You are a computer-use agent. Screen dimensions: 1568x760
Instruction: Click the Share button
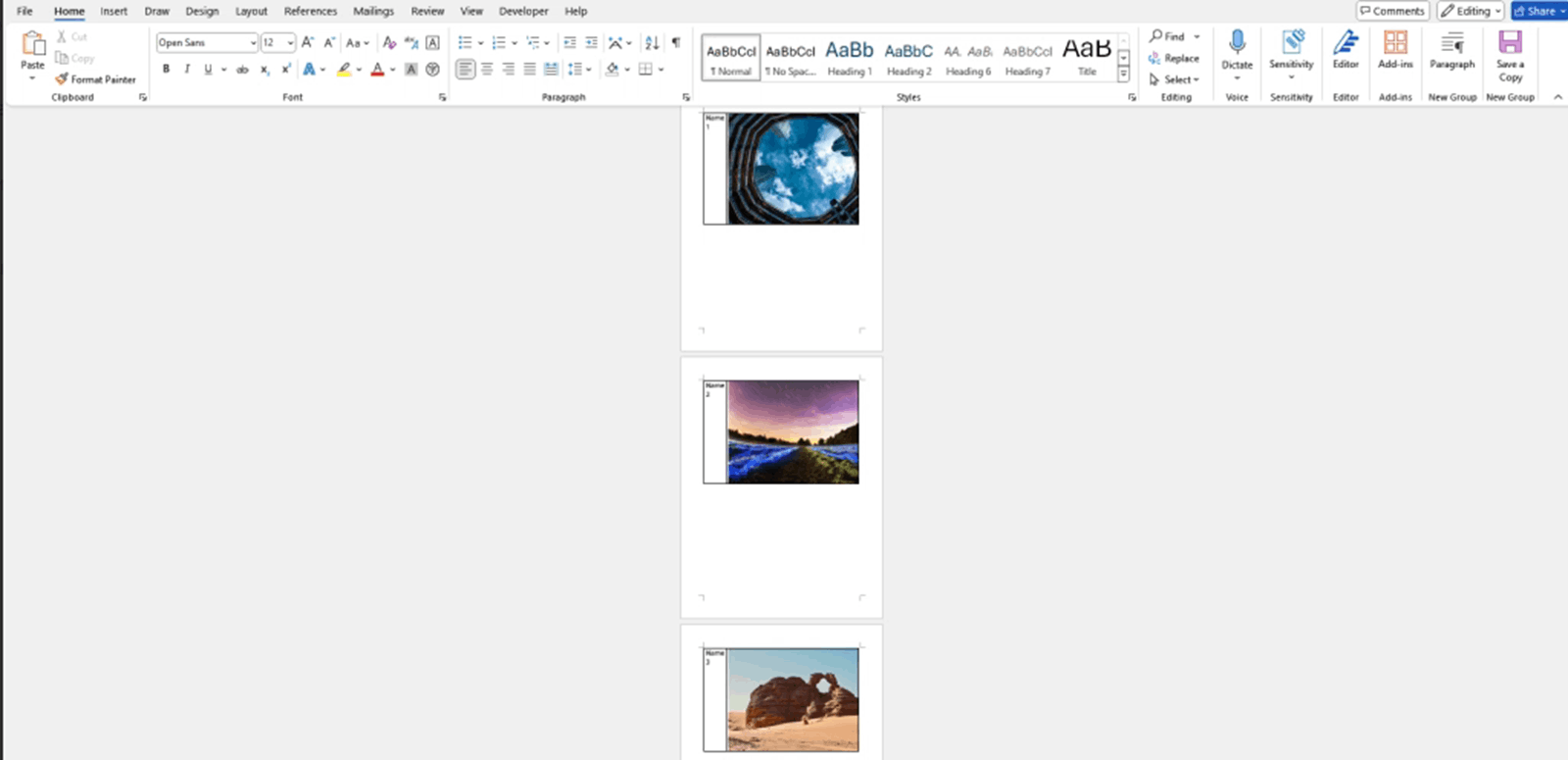pos(1538,11)
